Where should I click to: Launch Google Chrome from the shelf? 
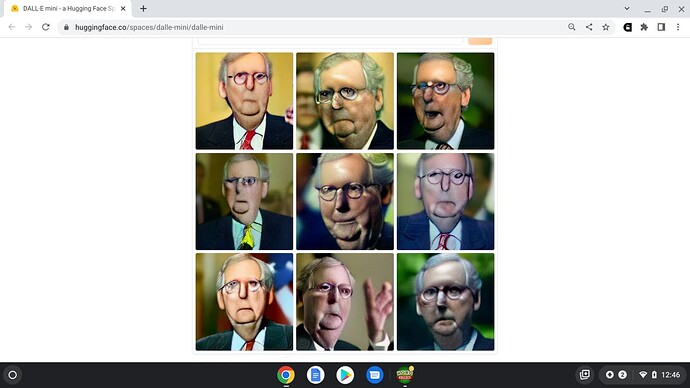286,375
